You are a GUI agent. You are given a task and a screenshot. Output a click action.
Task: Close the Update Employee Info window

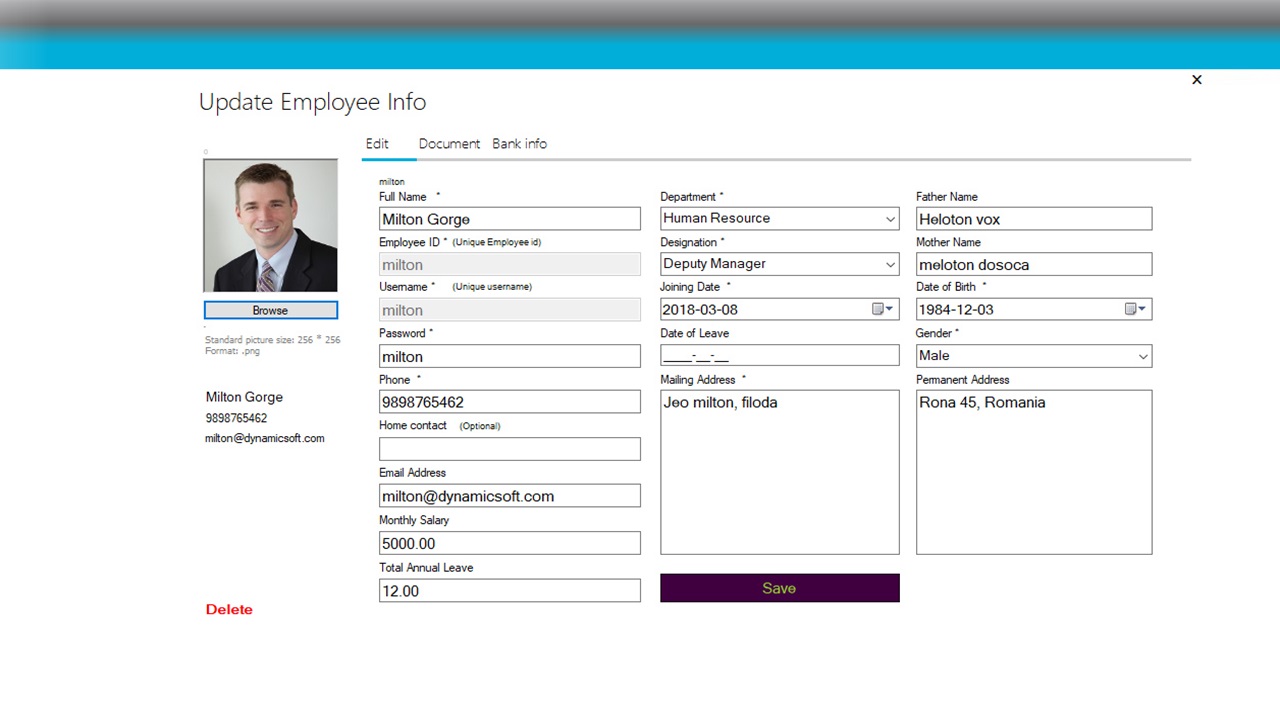point(1196,79)
